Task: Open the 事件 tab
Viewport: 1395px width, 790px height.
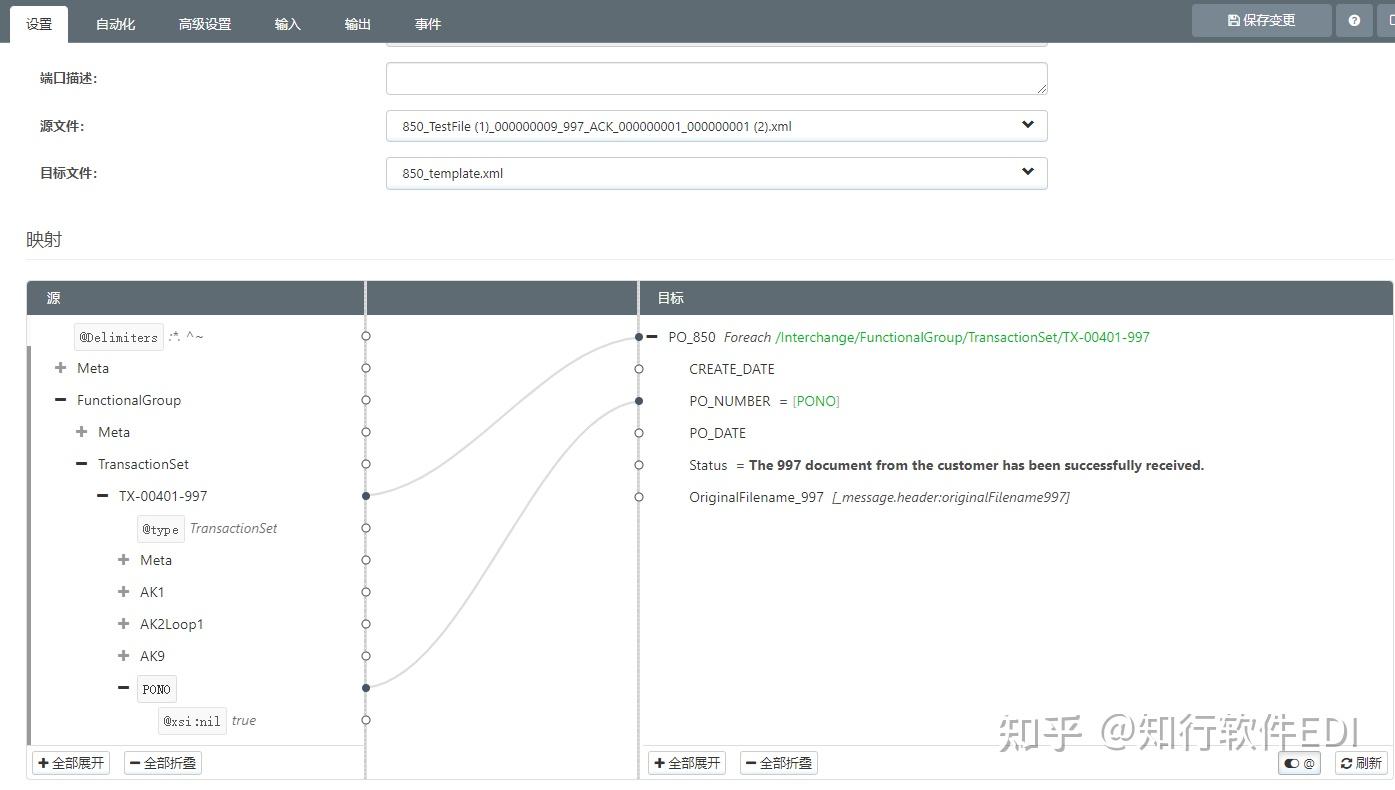Action: [427, 23]
